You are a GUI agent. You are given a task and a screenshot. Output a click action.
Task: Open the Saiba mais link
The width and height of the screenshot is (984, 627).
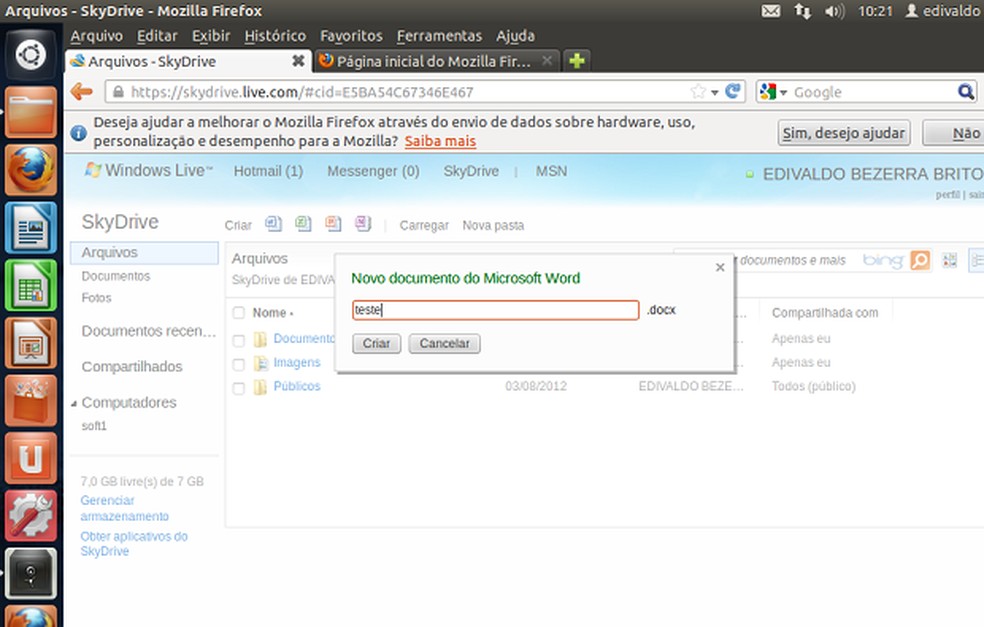[x=440, y=140]
